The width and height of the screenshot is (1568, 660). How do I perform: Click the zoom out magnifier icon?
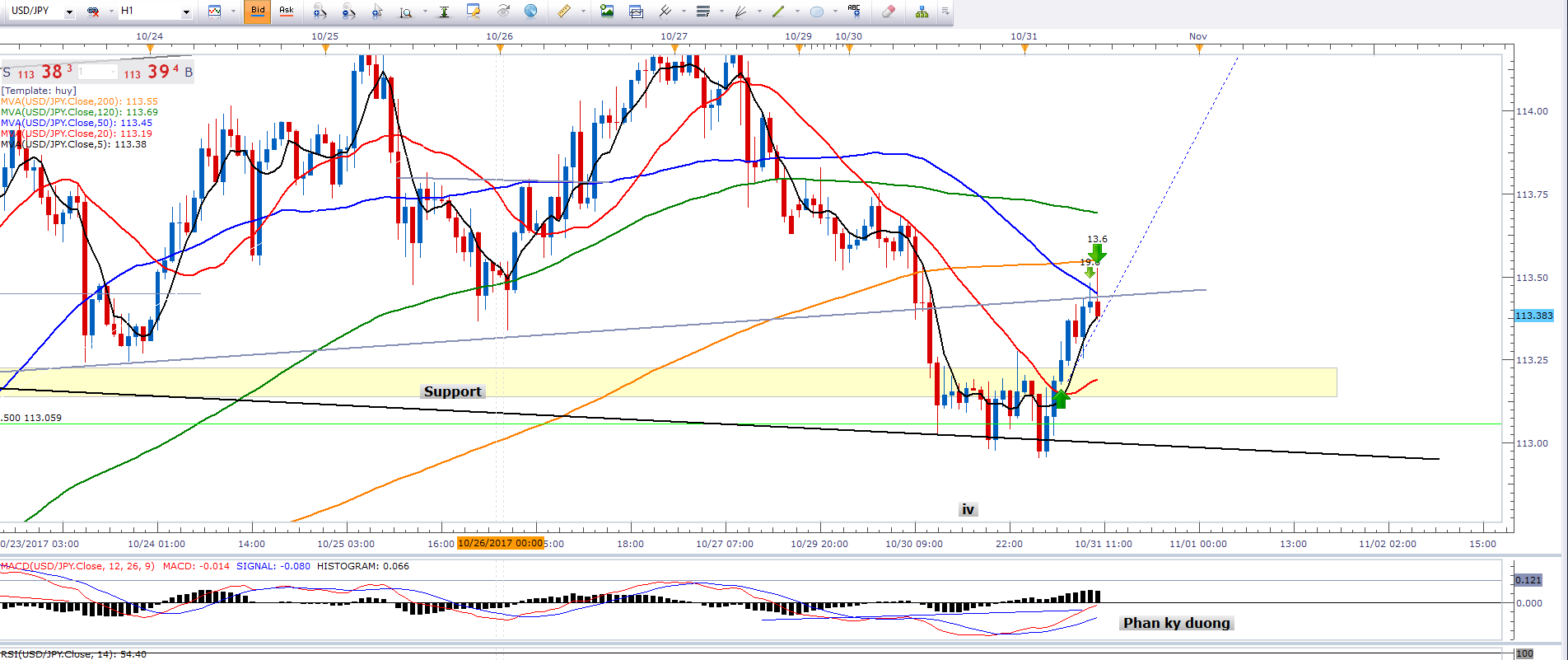point(348,12)
